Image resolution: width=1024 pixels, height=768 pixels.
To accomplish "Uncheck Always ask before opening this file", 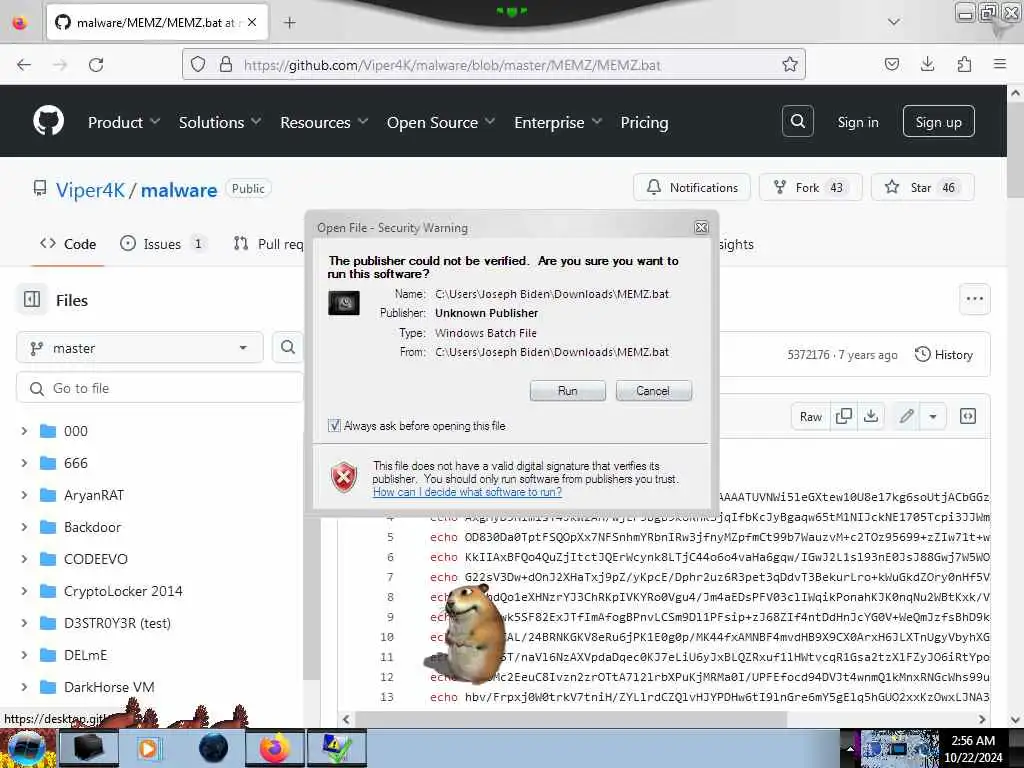I will (334, 426).
